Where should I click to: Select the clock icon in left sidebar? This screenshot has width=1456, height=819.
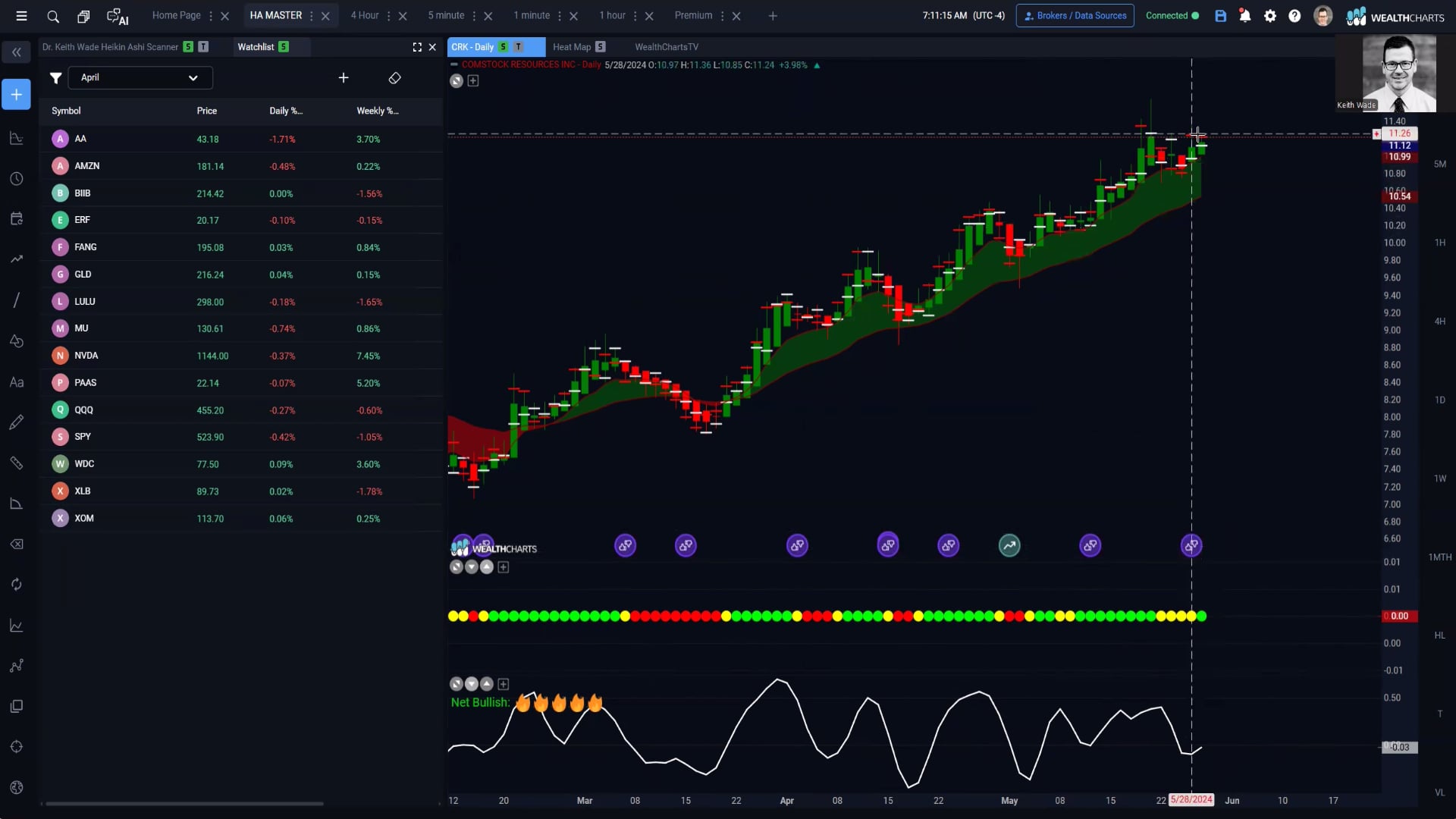(16, 179)
